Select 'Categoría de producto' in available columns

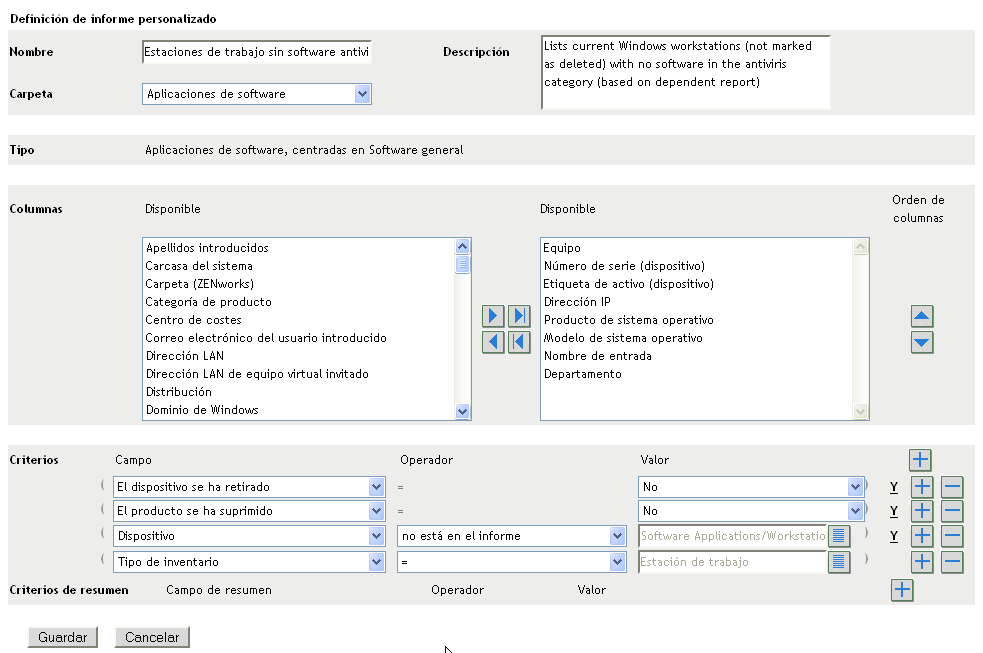tap(208, 302)
